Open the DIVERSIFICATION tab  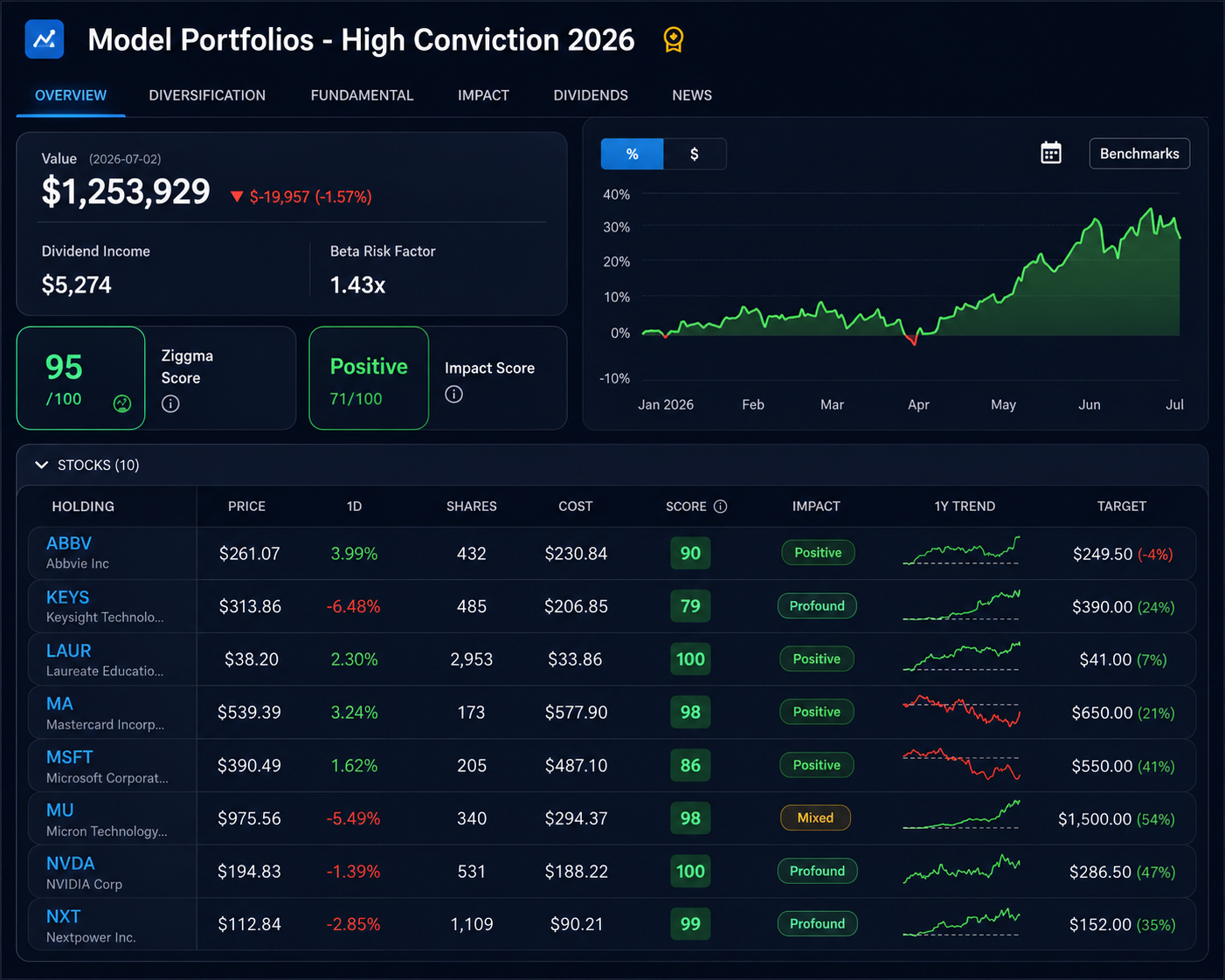click(207, 95)
